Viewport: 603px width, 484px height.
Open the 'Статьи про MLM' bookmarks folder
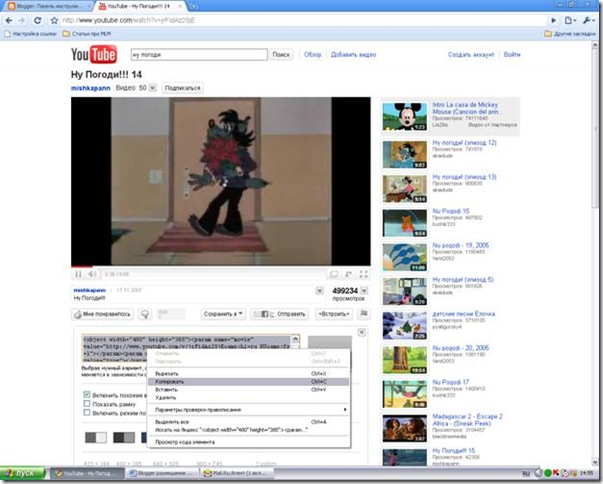(x=87, y=34)
